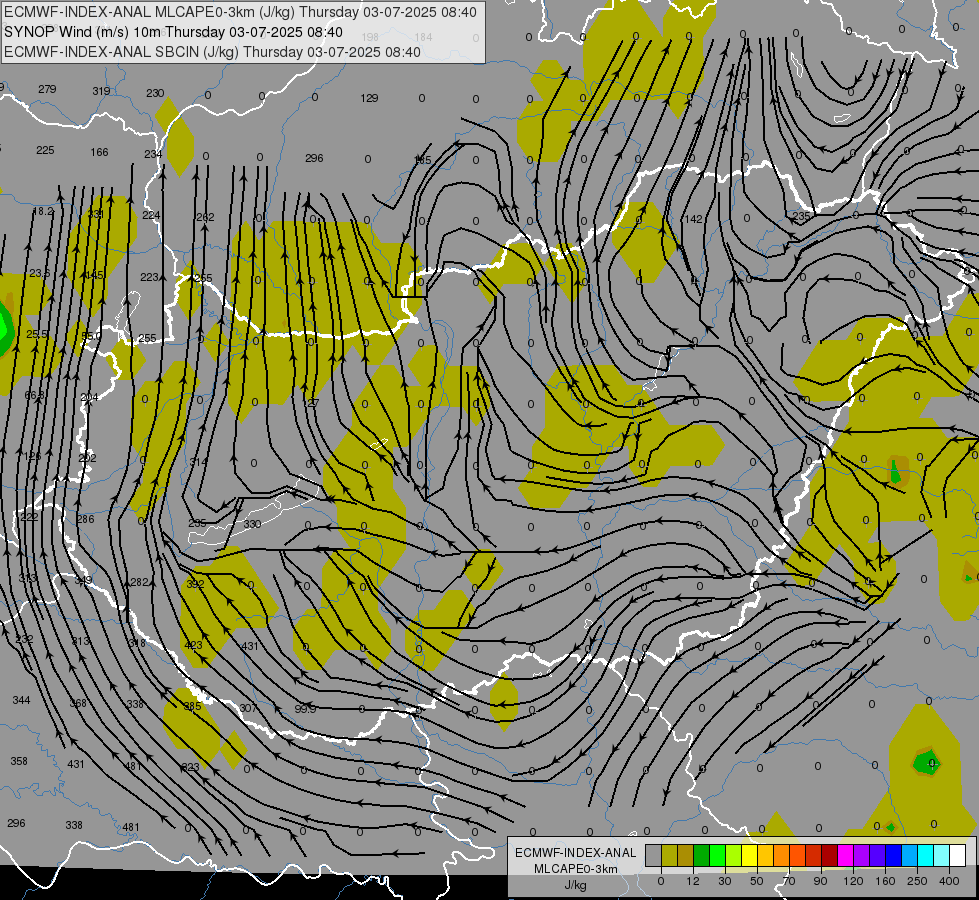979x900 pixels.
Task: Click the lime yellow-green legend swatch
Action: [734, 856]
